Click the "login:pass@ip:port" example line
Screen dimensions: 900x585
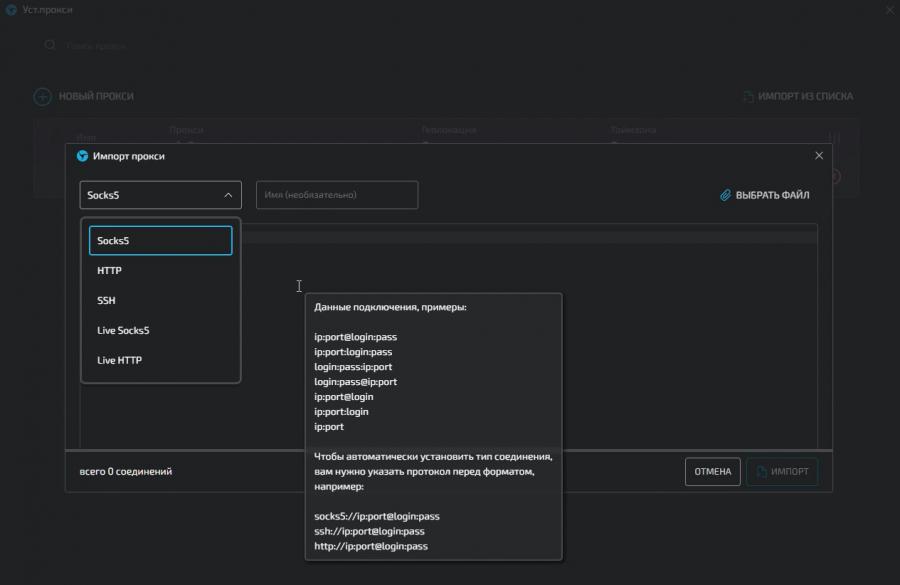click(x=356, y=382)
